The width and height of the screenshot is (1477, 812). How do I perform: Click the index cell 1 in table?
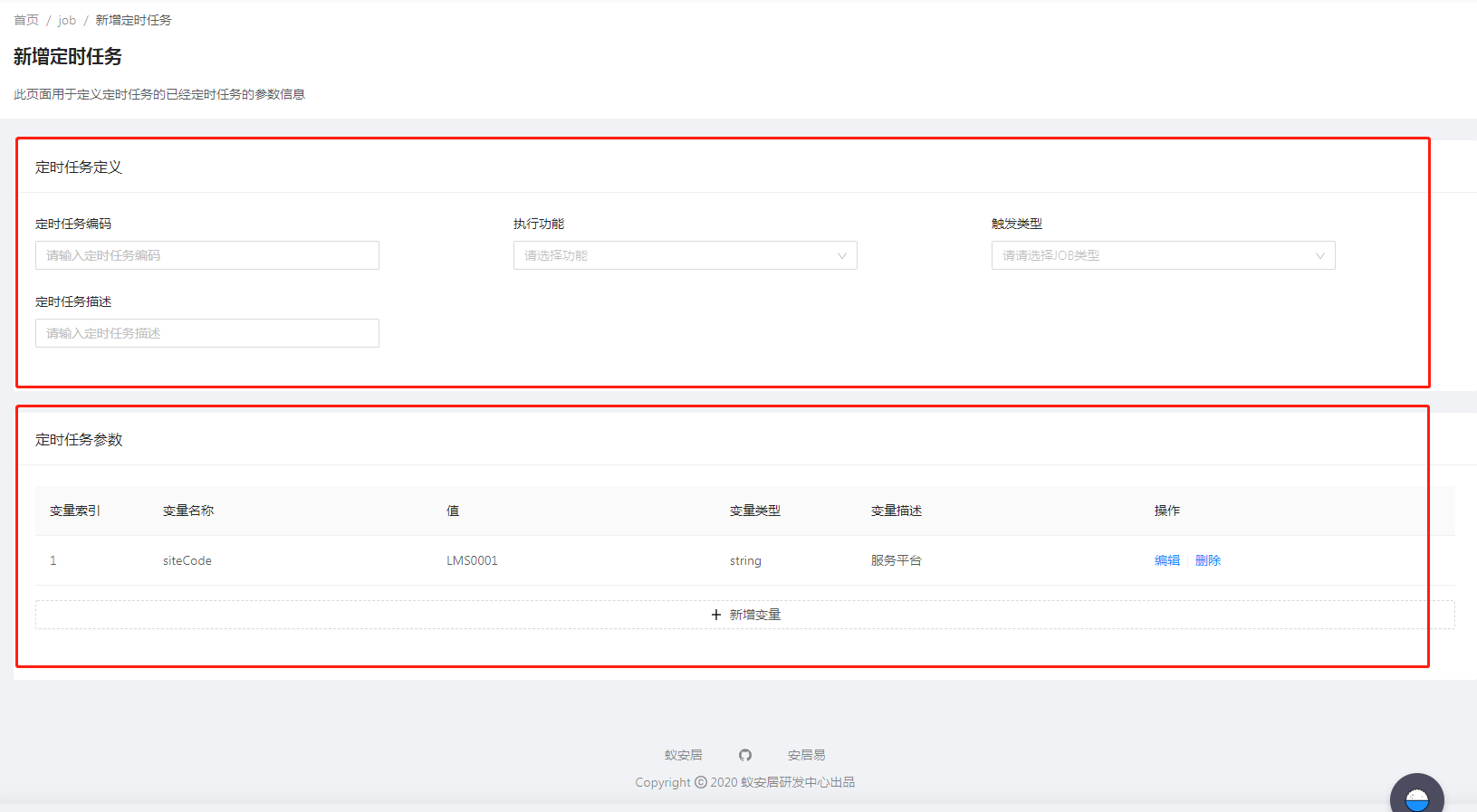(x=53, y=560)
